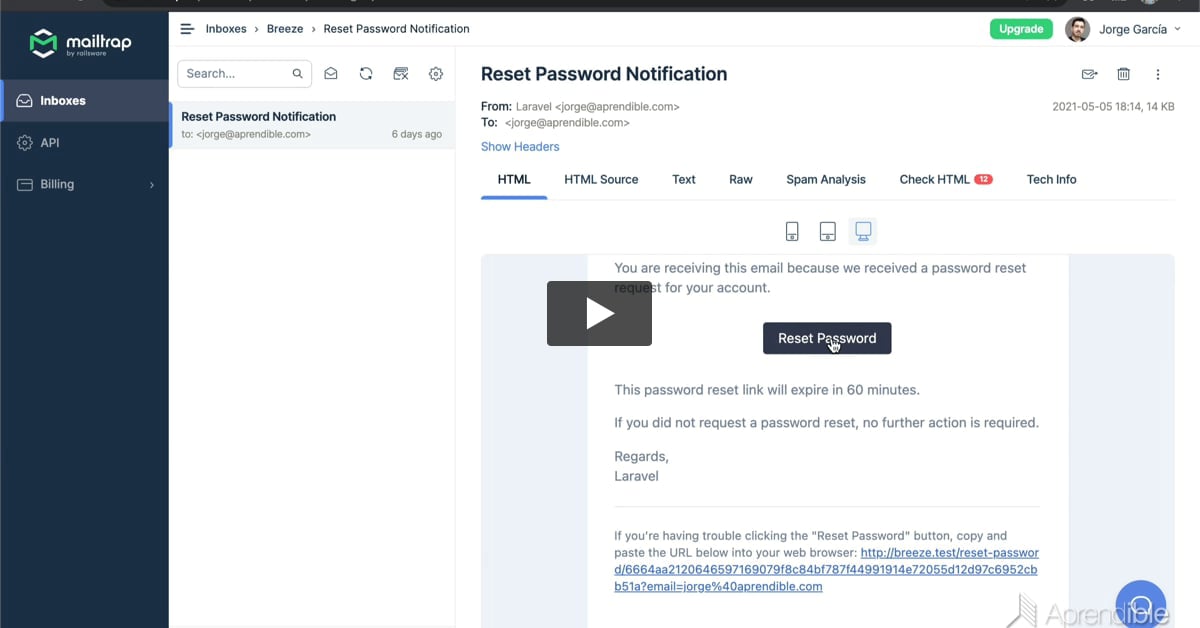Delete the email with trash icon
Image resolution: width=1200 pixels, height=628 pixels.
(1124, 74)
